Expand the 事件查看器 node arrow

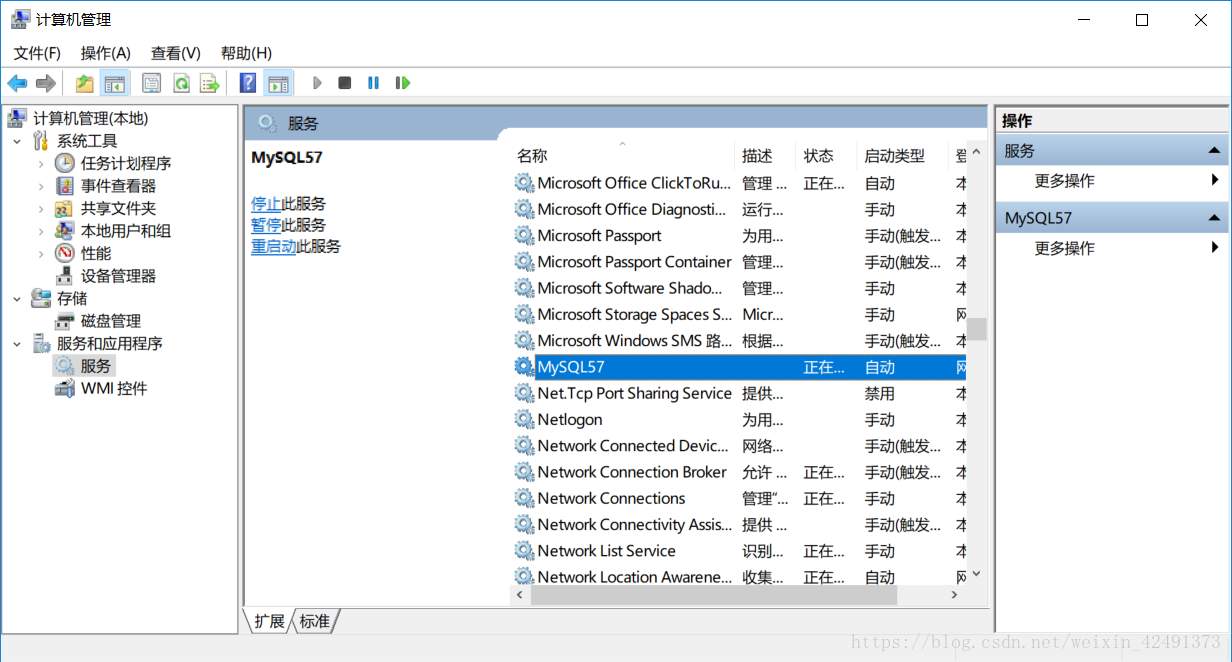[40, 186]
